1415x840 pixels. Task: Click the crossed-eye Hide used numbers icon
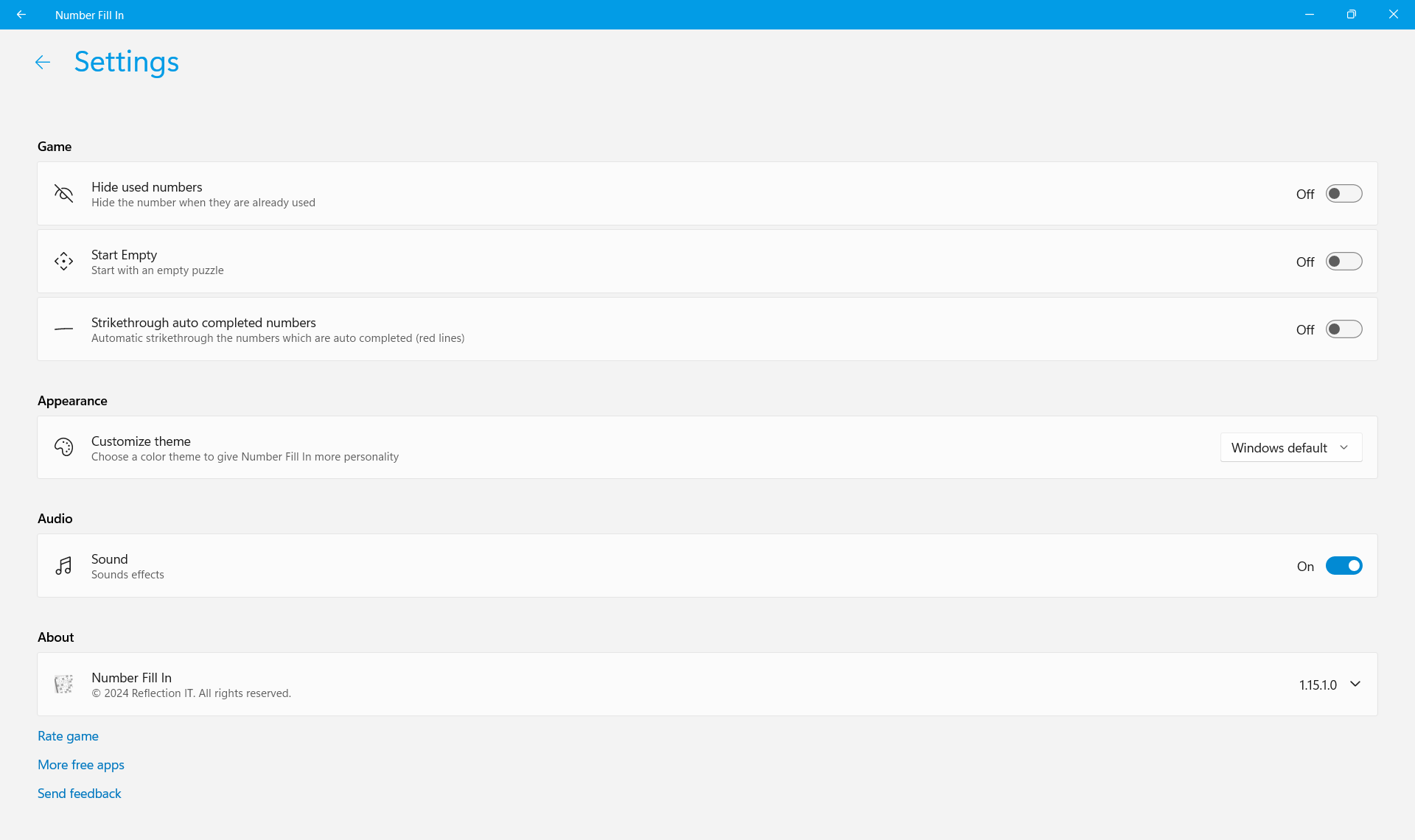64,194
